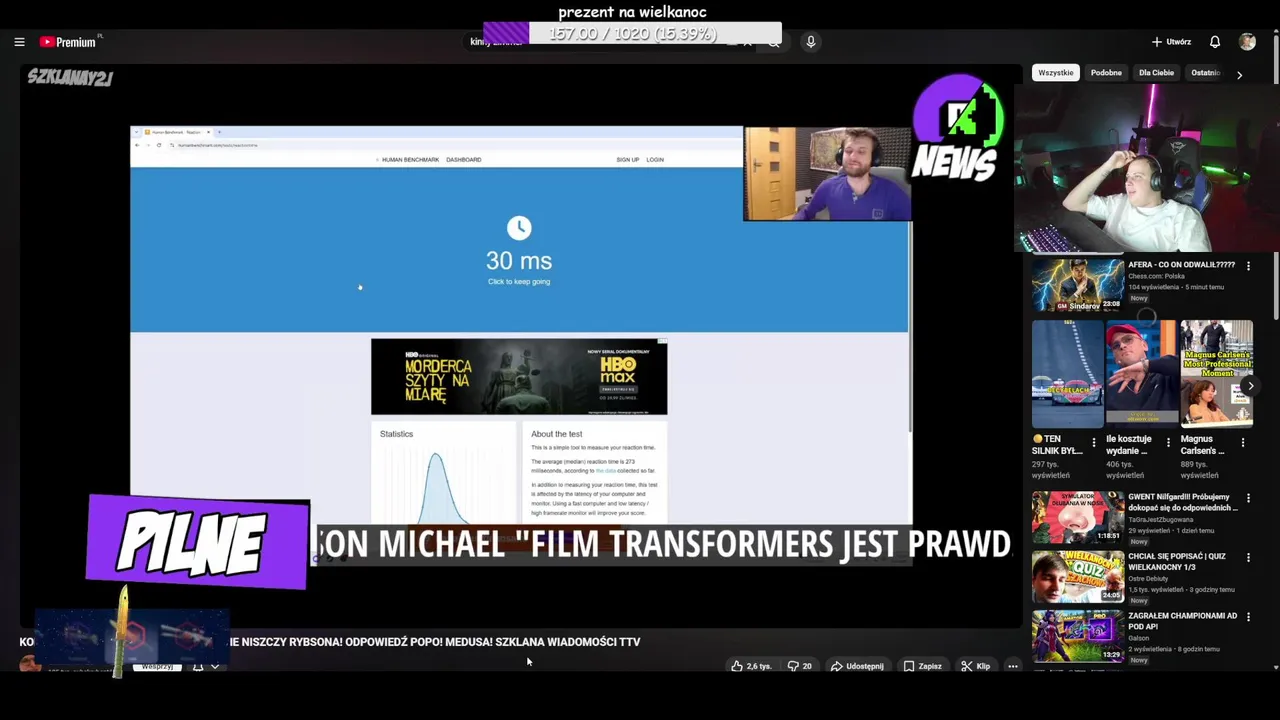Open options for Ile kosztuje wydanie short
The height and width of the screenshot is (720, 1280).
coord(1168,442)
